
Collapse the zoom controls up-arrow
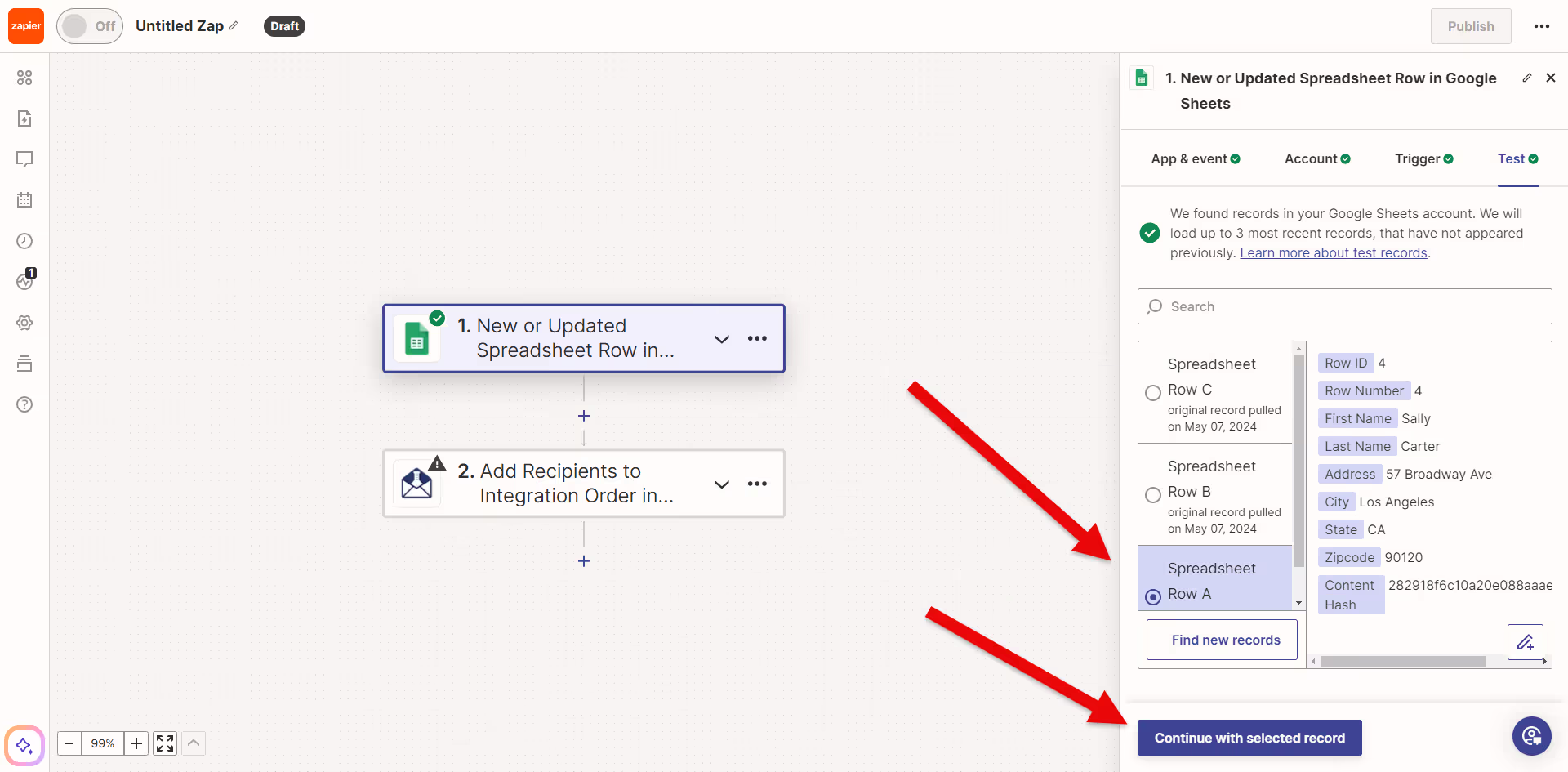click(x=194, y=743)
